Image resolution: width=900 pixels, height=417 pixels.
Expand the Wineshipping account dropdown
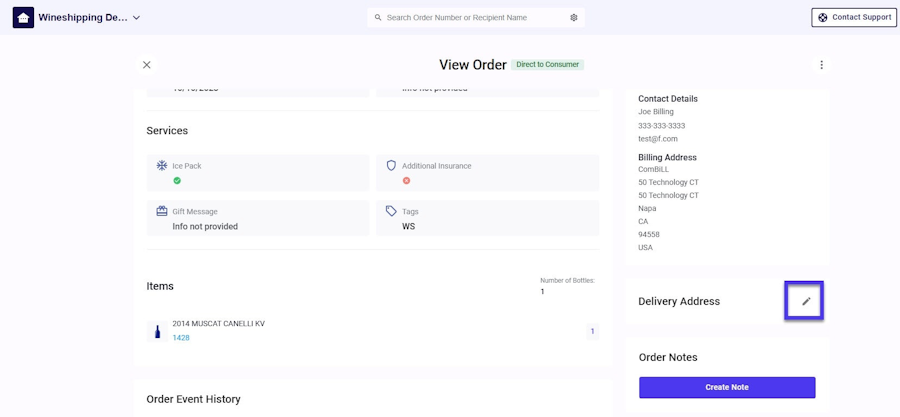[x=136, y=18]
